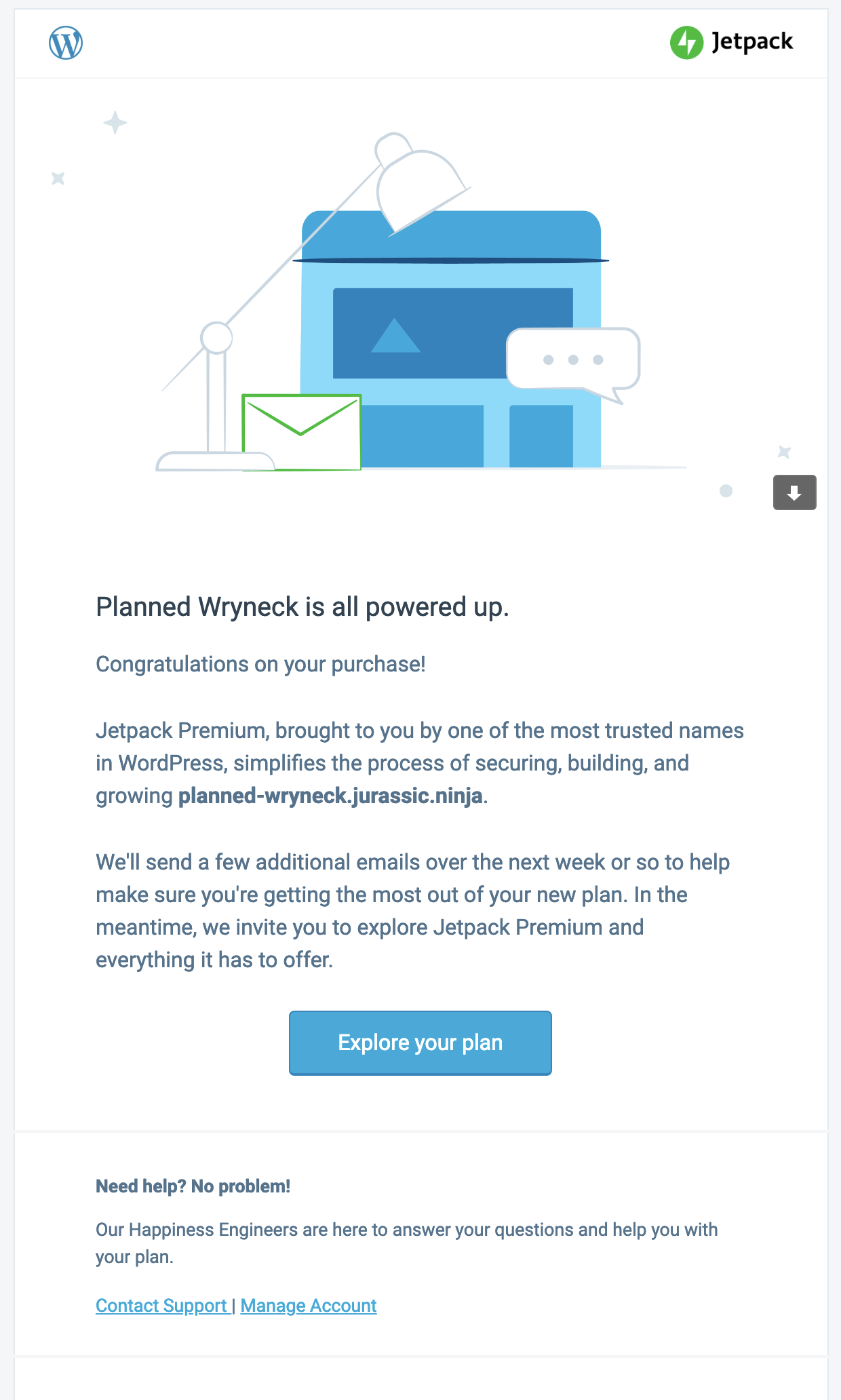This screenshot has width=841, height=1400.
Task: Click the desk lamp base
Action: tap(215, 461)
